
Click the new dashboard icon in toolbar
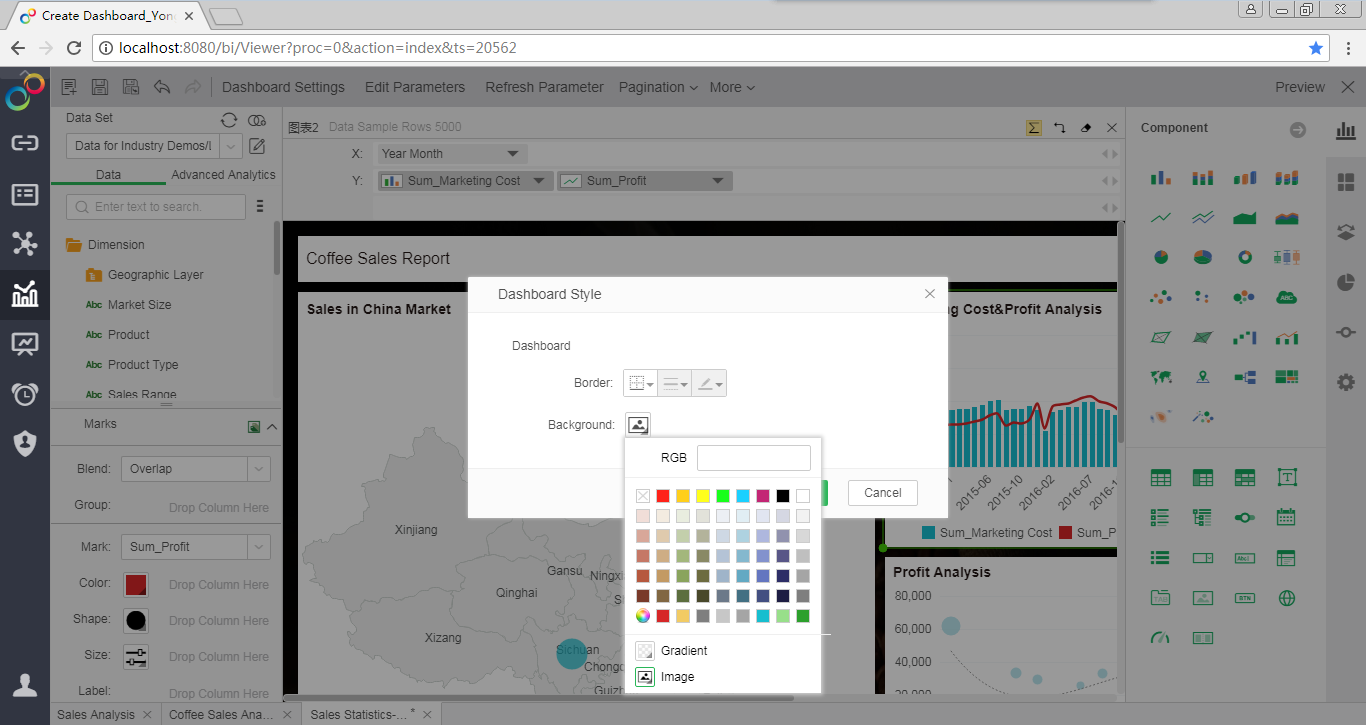coord(69,87)
